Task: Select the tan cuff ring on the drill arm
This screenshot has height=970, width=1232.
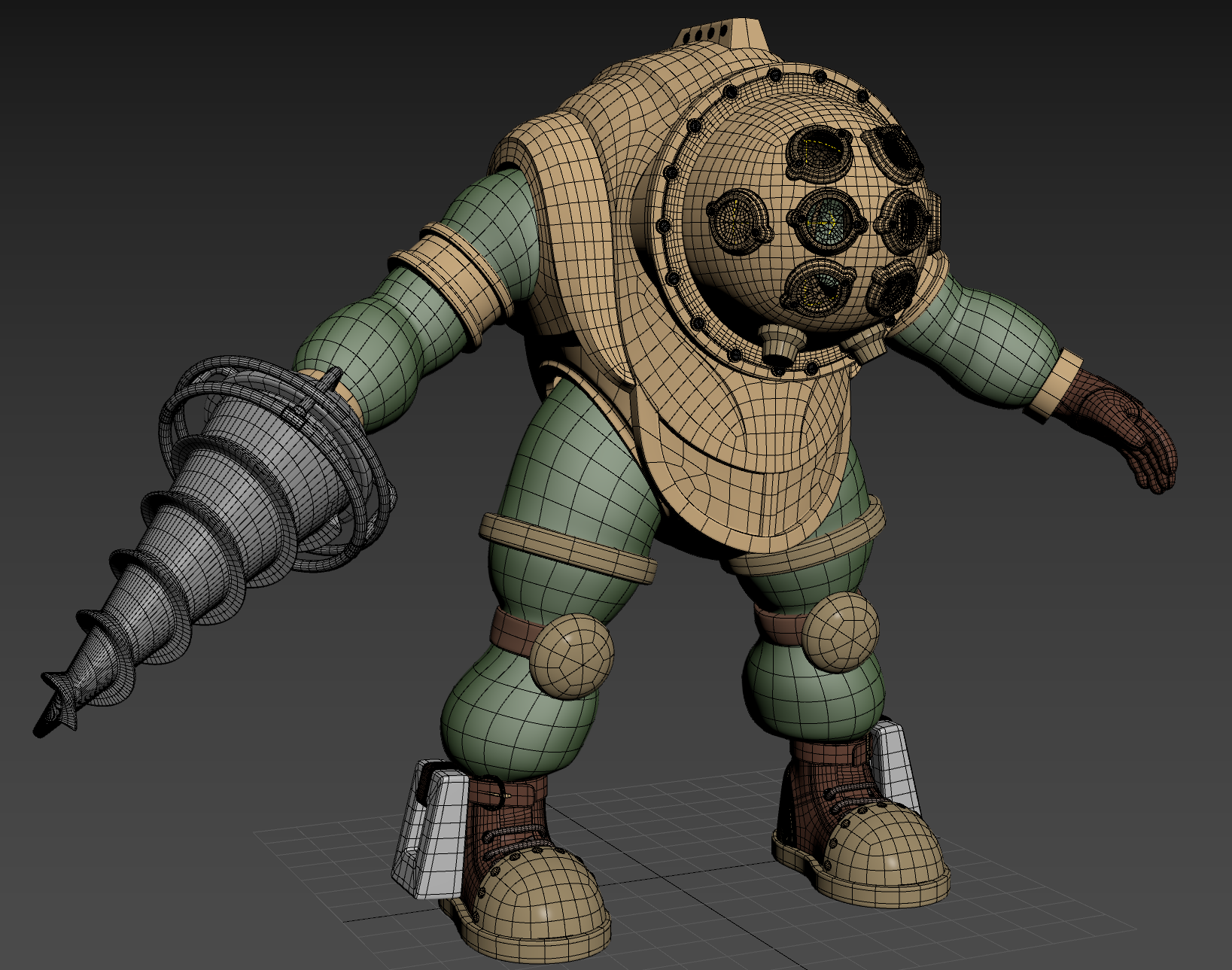Action: tap(454, 284)
